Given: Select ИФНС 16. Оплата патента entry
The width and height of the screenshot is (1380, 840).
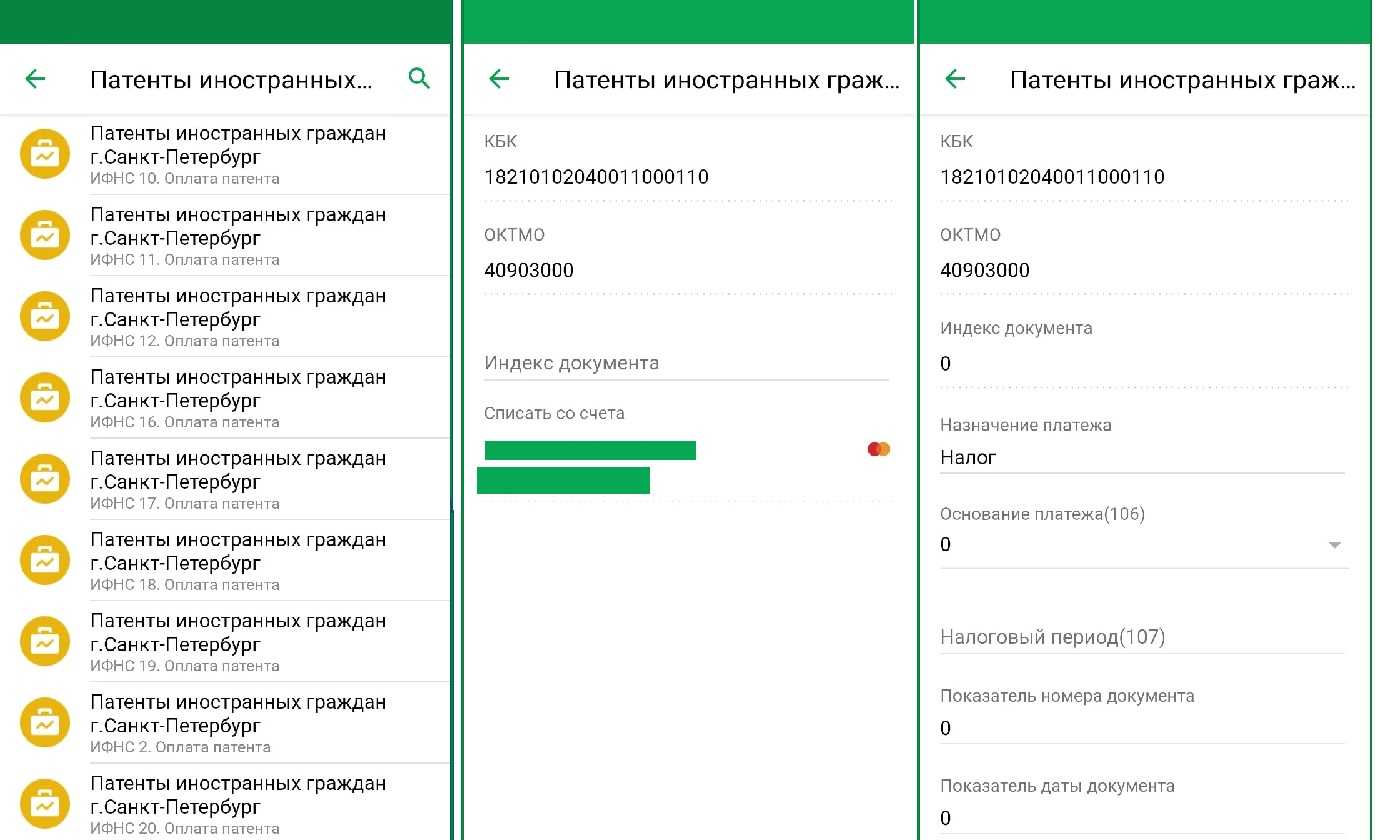Looking at the screenshot, I should (x=225, y=397).
